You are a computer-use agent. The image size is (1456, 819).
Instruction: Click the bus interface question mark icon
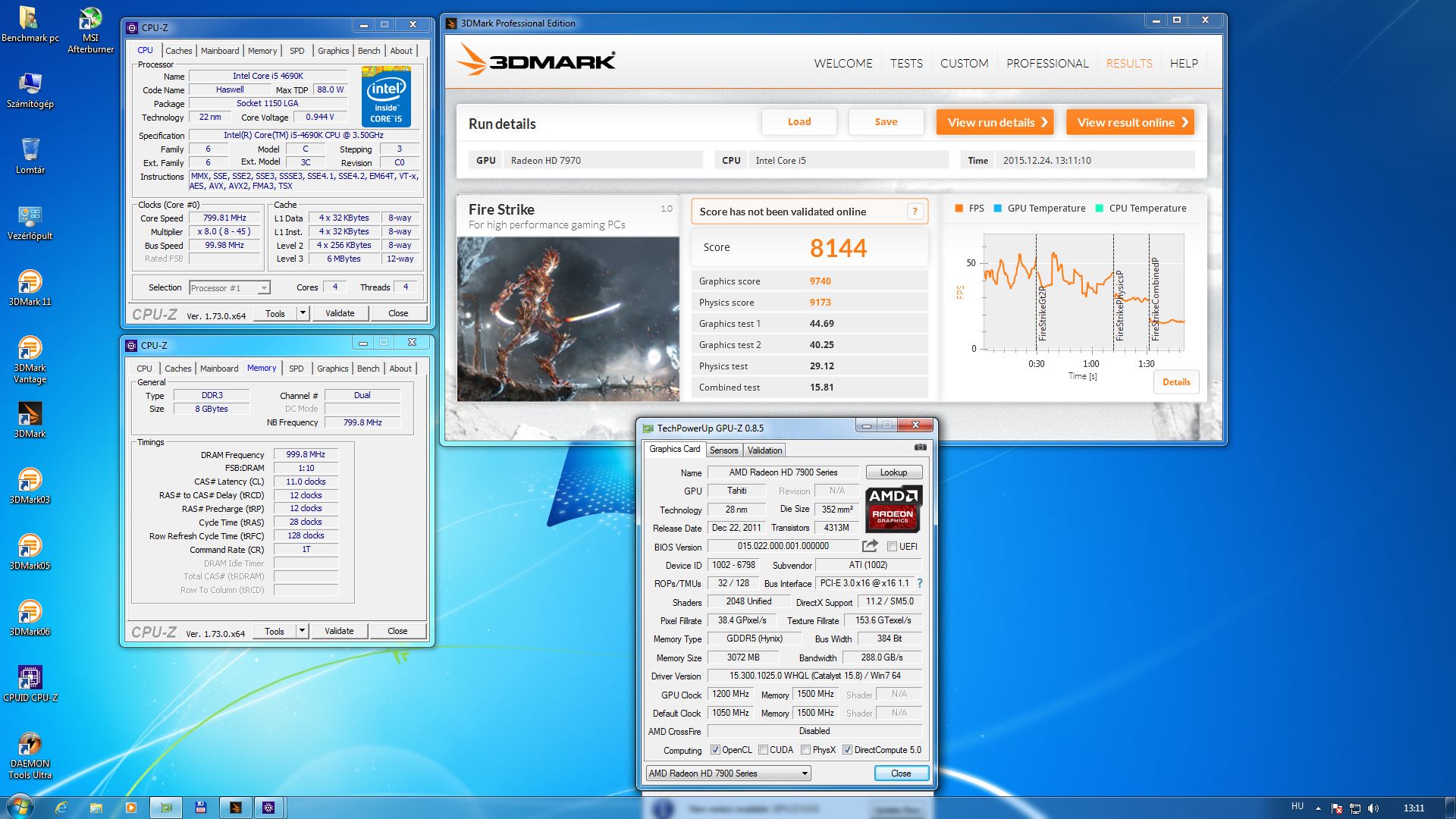pos(920,583)
